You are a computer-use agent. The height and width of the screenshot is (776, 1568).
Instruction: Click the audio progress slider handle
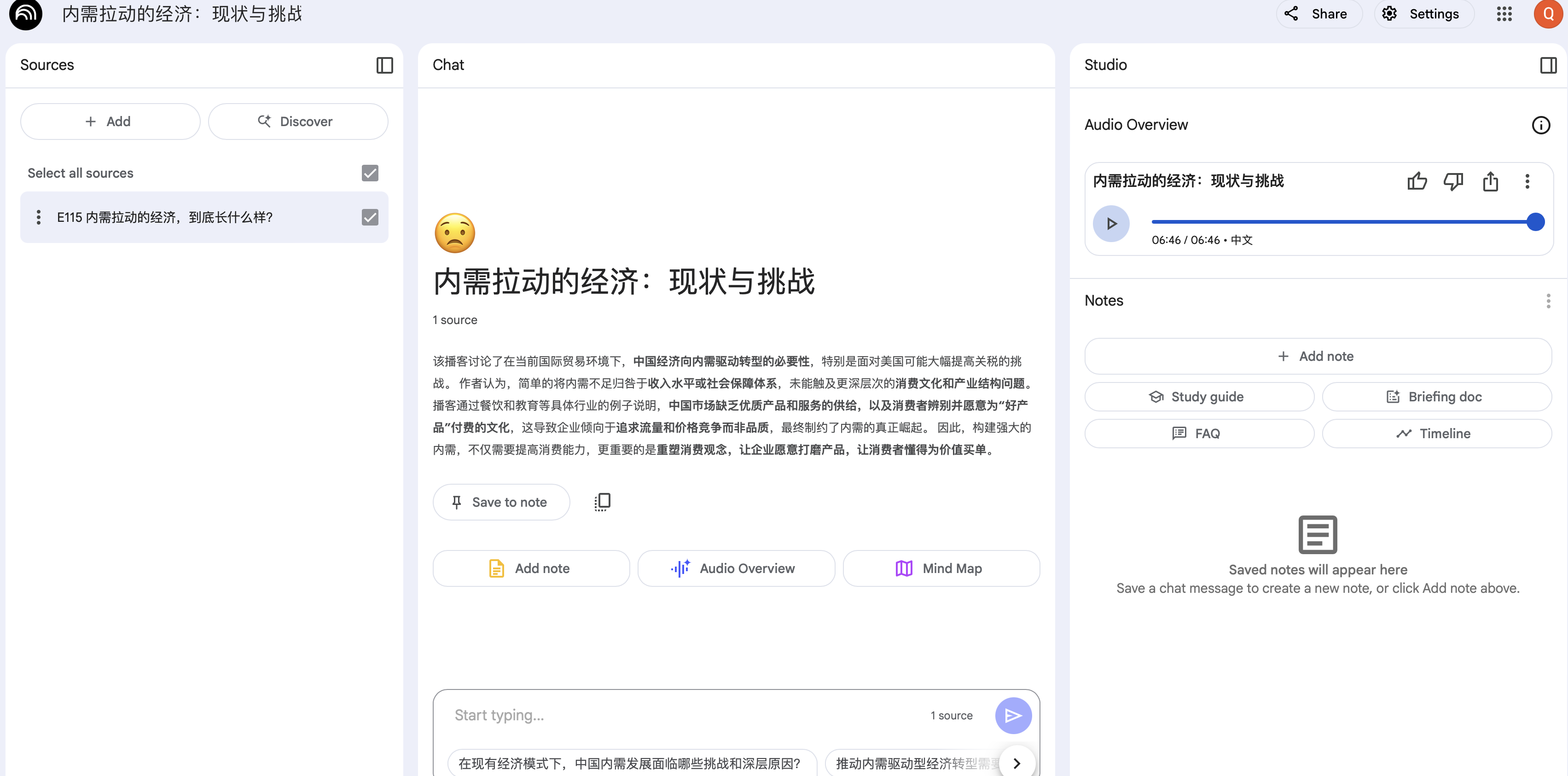point(1535,222)
